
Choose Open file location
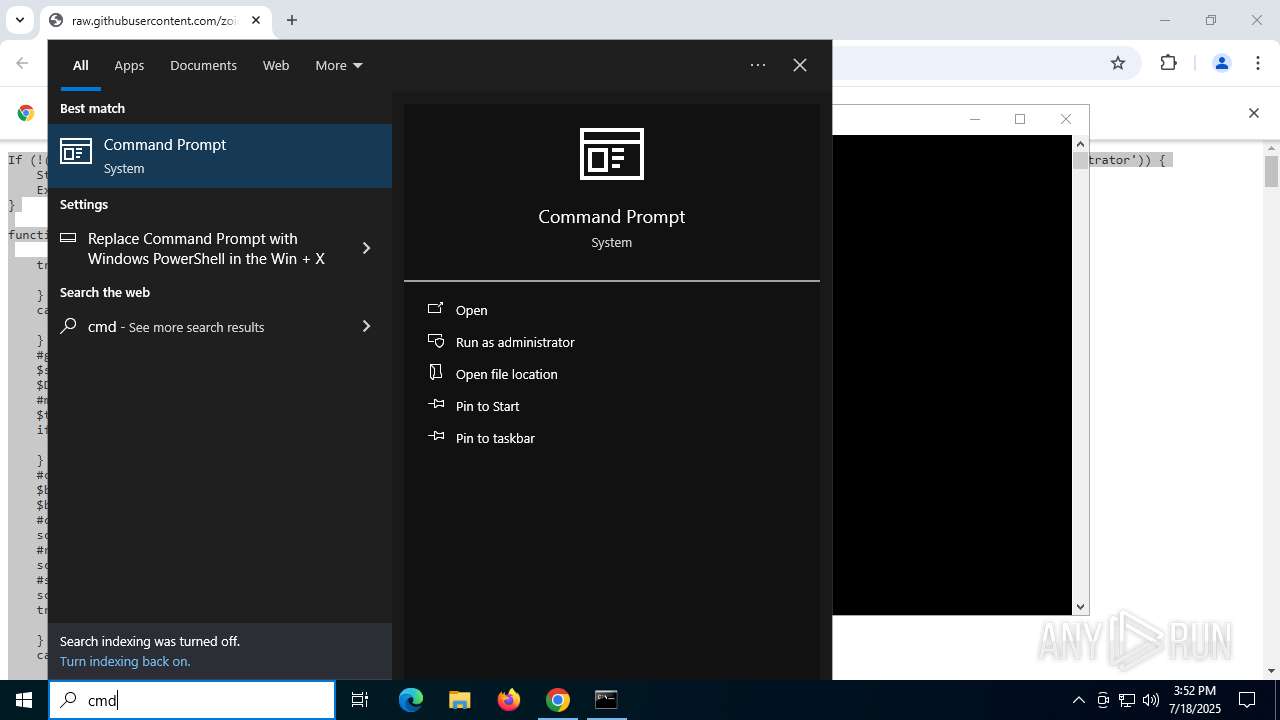(507, 374)
